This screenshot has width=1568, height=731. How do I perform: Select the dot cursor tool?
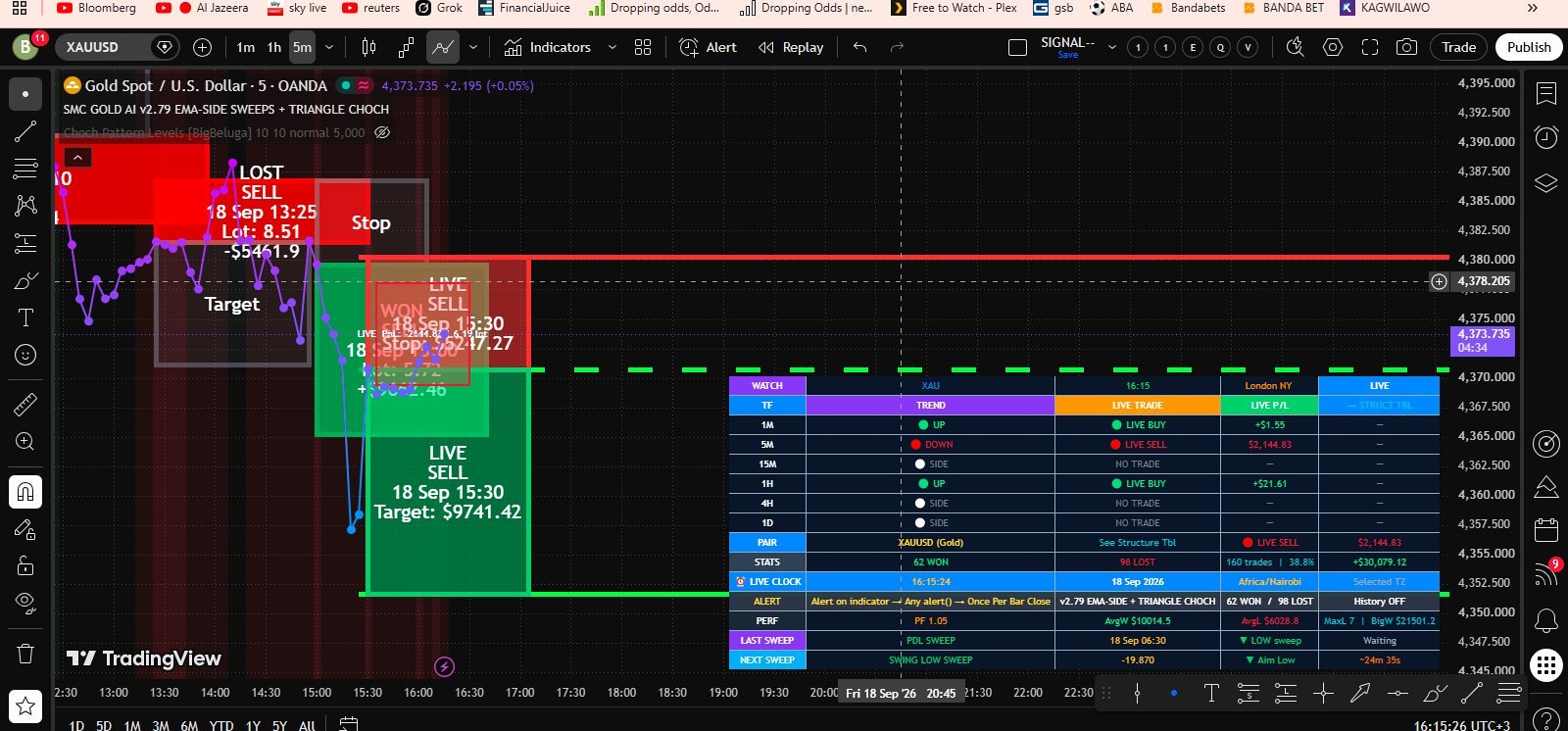(25, 93)
